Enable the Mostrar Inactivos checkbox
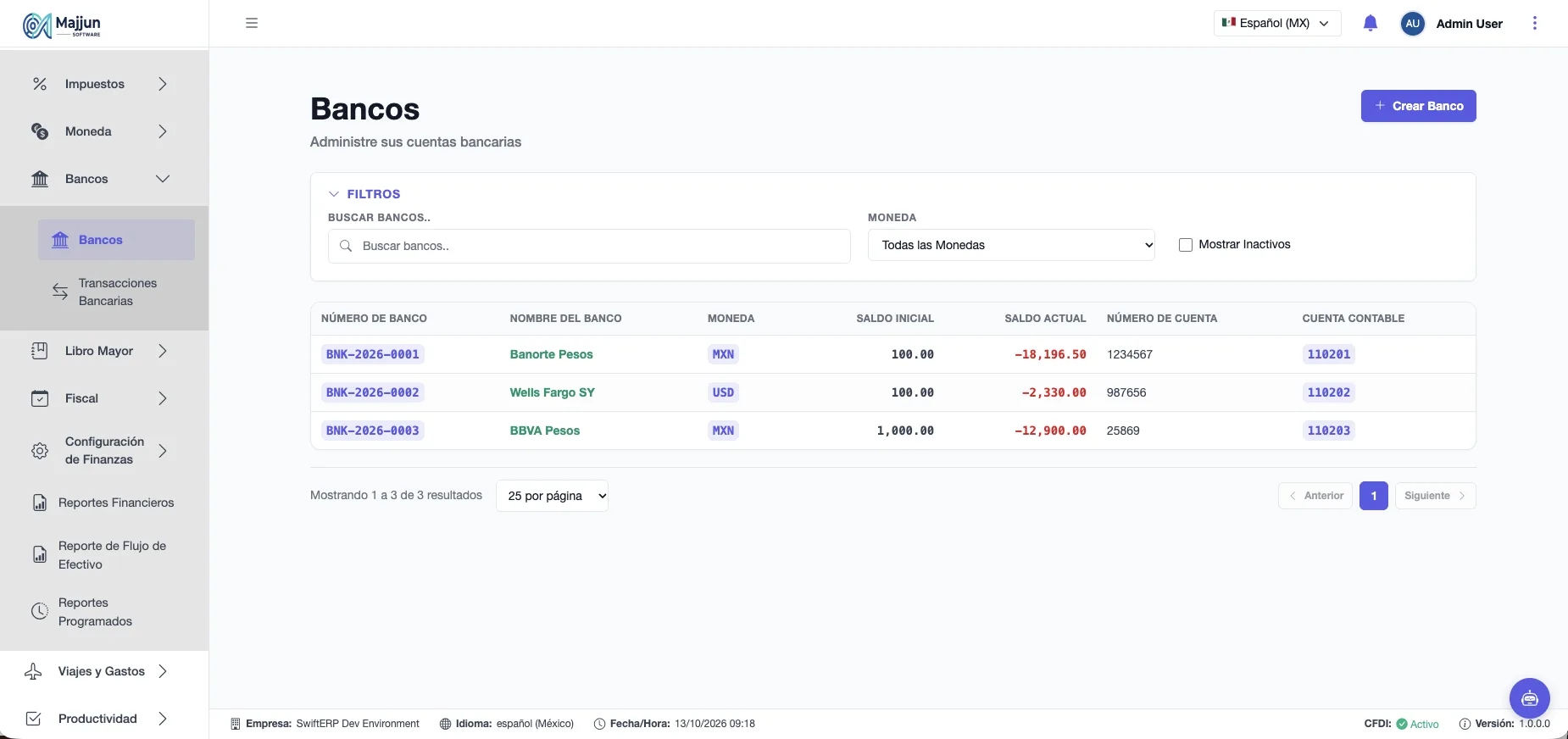Image resolution: width=1568 pixels, height=739 pixels. pos(1186,245)
